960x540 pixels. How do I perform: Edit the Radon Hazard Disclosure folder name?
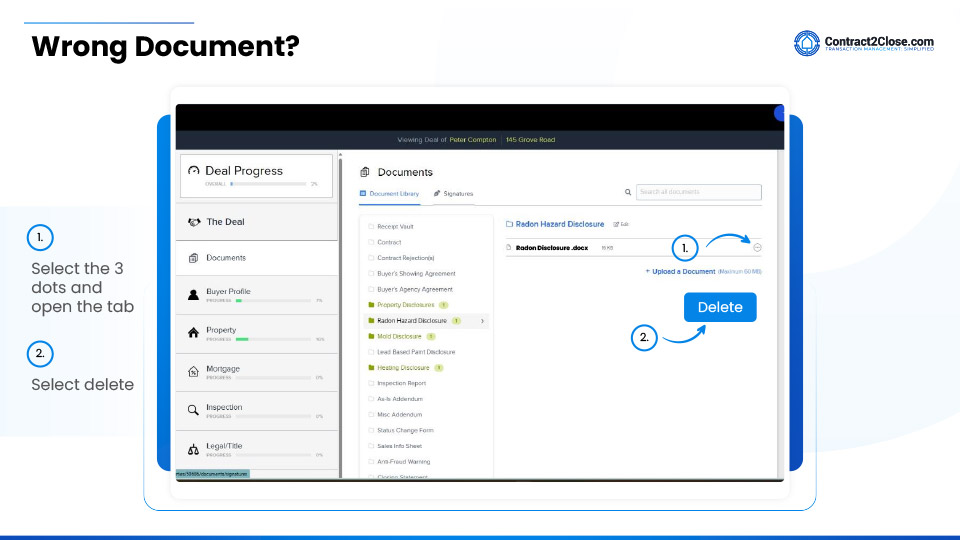[x=621, y=225]
